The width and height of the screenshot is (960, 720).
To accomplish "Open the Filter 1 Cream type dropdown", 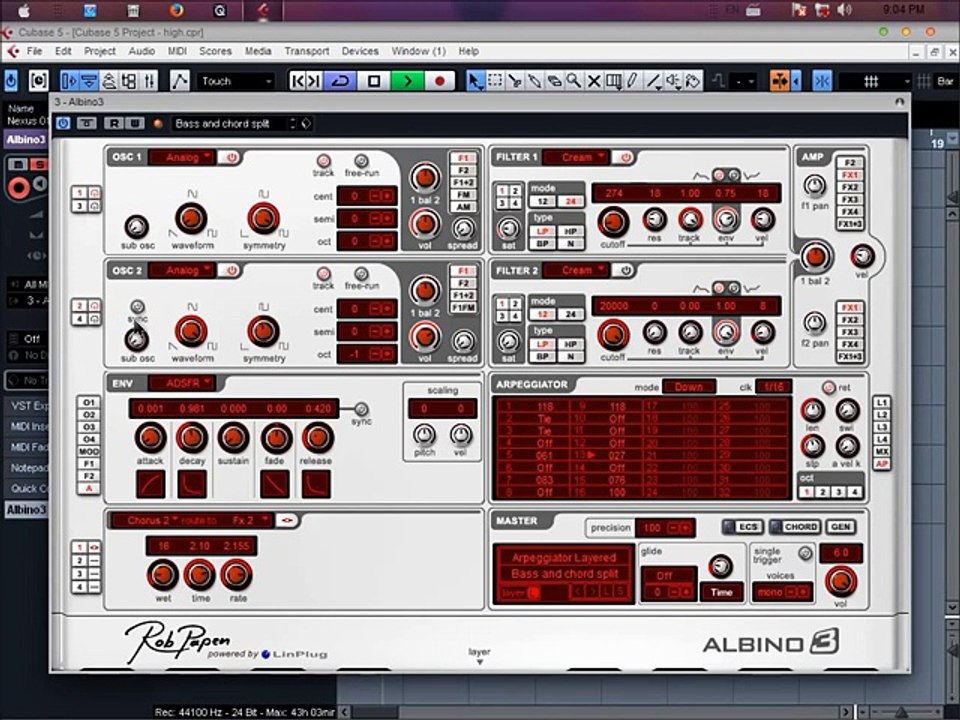I will pyautogui.click(x=576, y=157).
